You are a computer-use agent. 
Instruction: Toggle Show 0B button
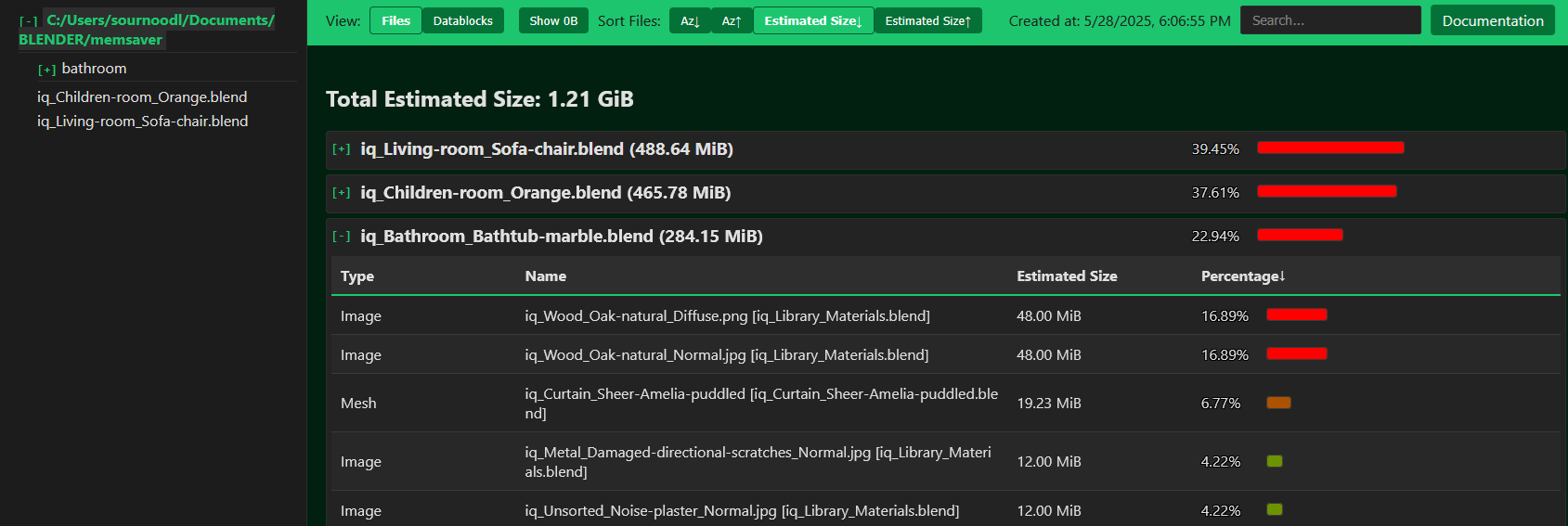553,20
